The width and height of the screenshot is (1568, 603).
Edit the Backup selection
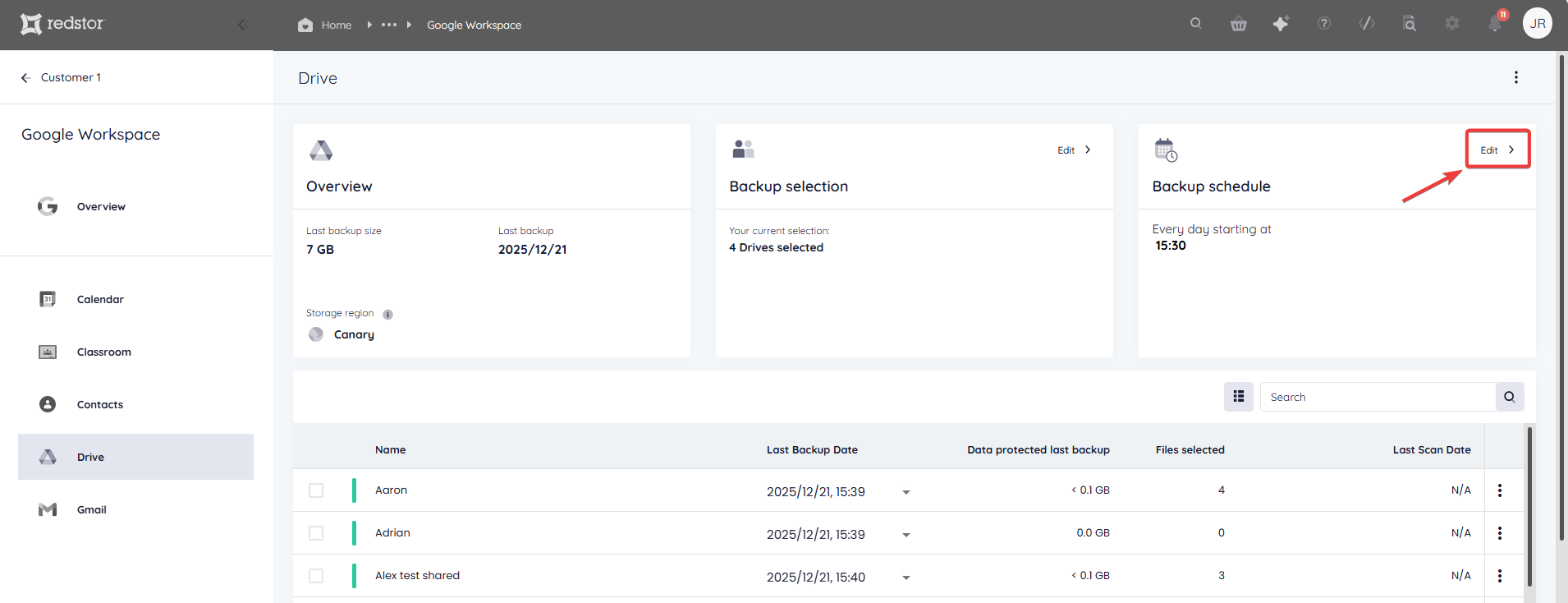pos(1075,150)
